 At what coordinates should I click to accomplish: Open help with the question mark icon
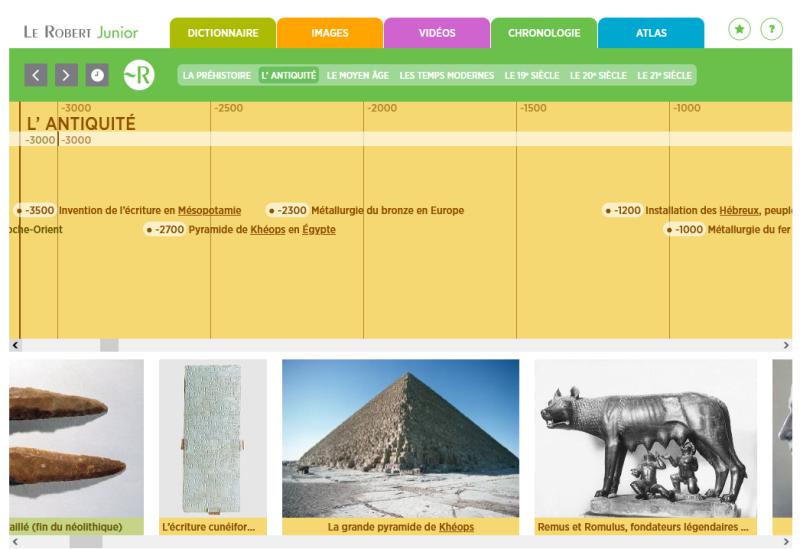(771, 30)
